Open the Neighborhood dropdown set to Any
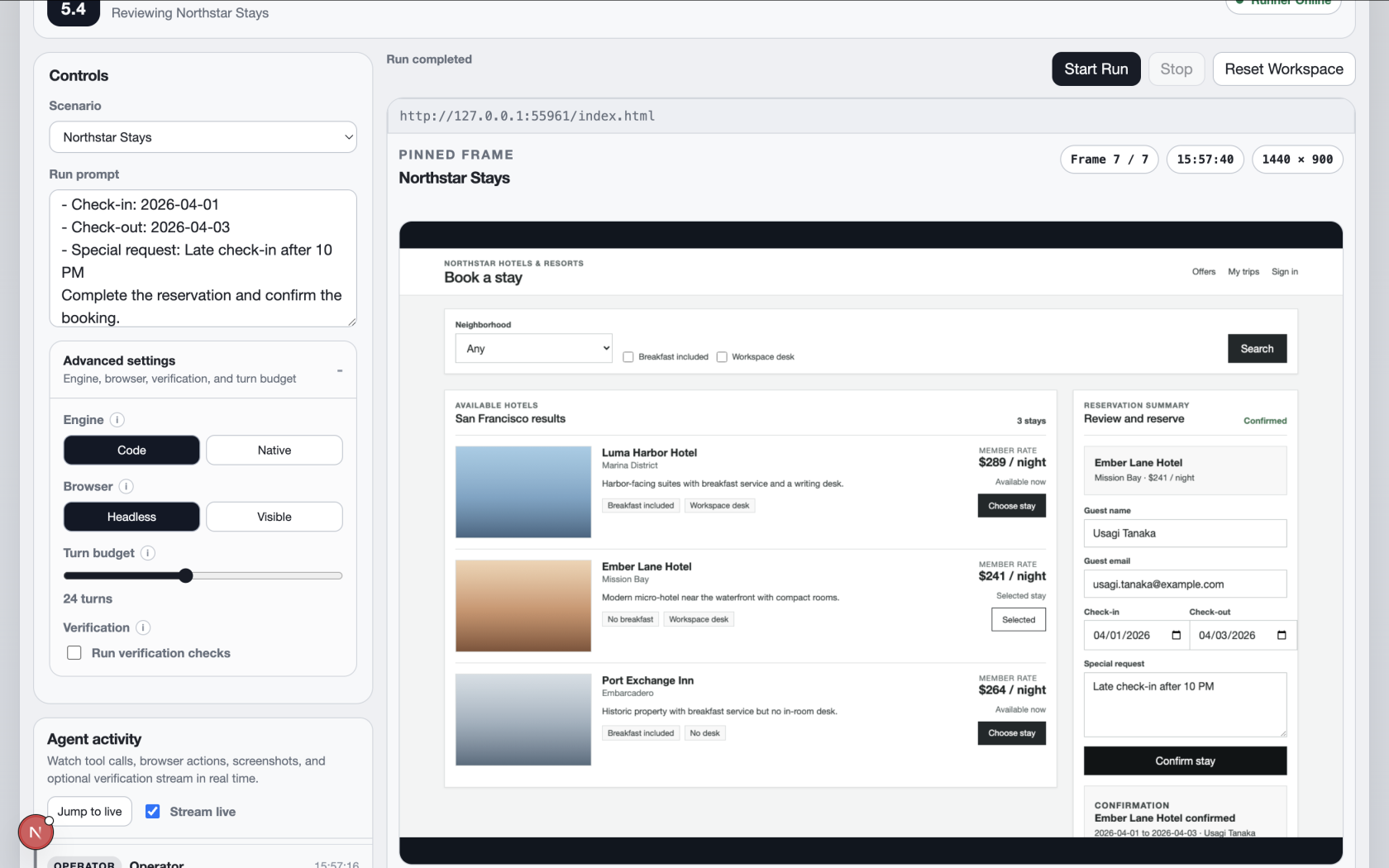 tap(533, 349)
